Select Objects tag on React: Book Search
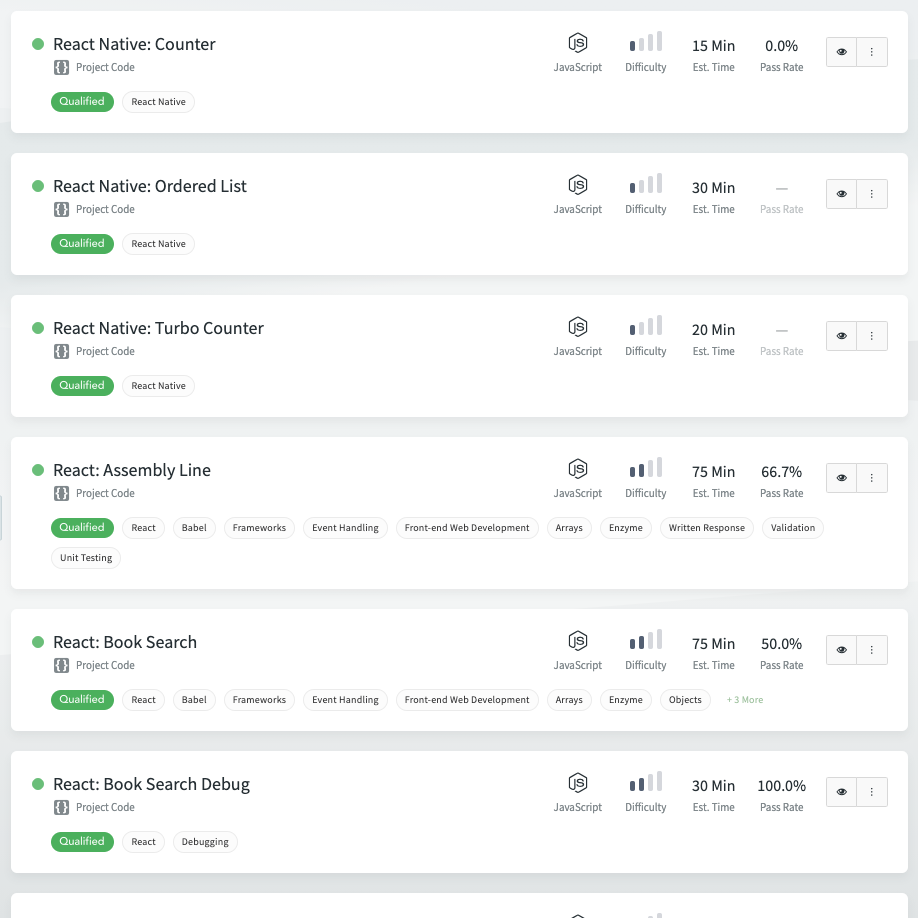918x918 pixels. (685, 700)
